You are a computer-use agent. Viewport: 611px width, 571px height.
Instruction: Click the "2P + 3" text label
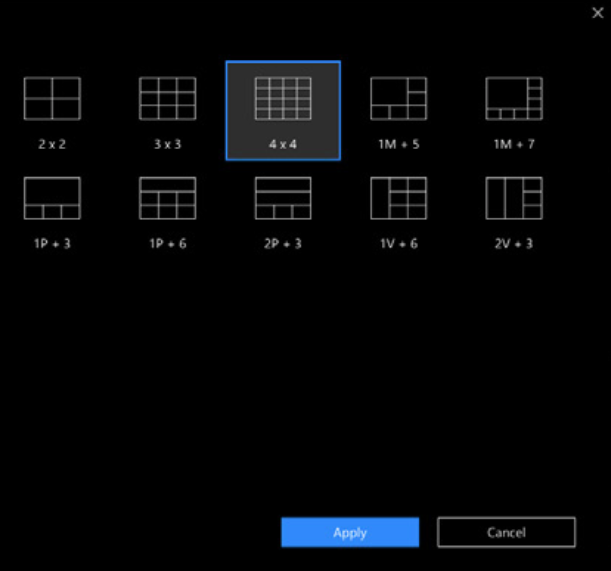283,243
